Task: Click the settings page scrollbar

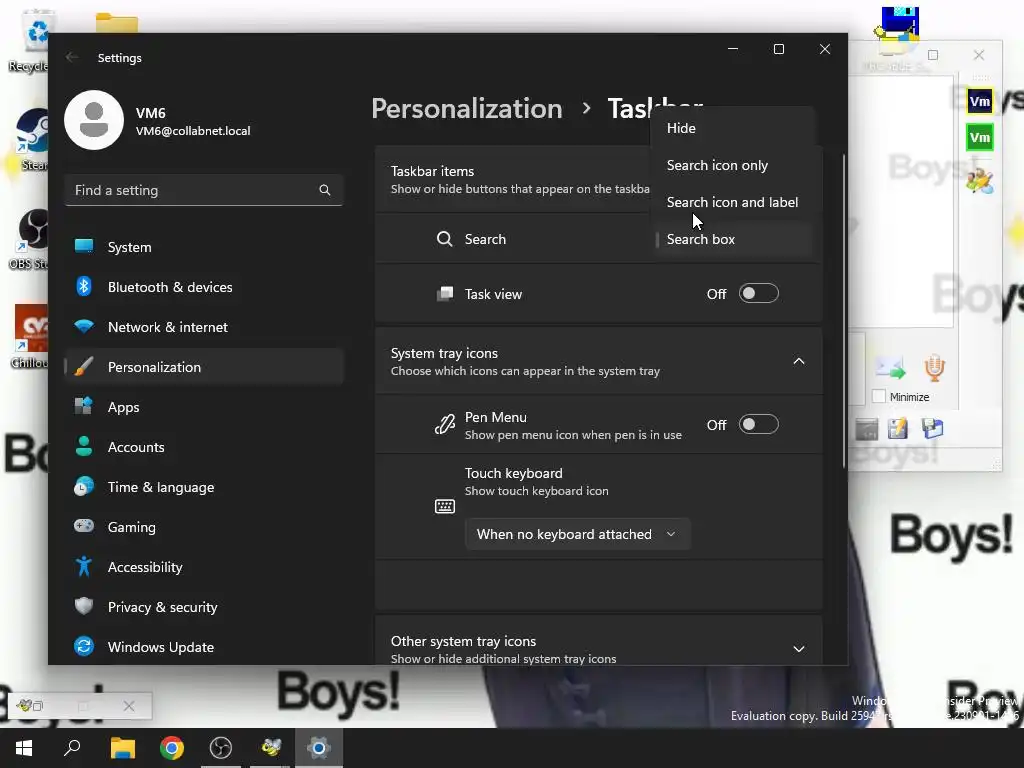Action: (x=844, y=312)
